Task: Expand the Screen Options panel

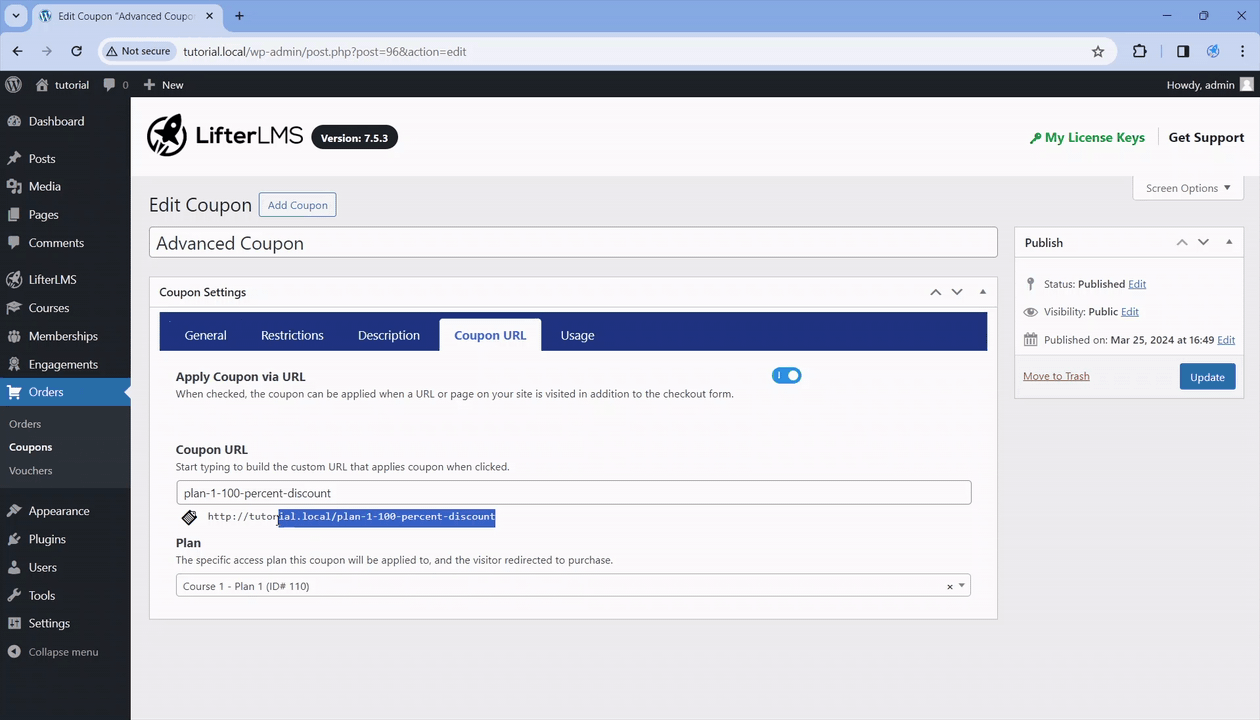Action: tap(1188, 188)
